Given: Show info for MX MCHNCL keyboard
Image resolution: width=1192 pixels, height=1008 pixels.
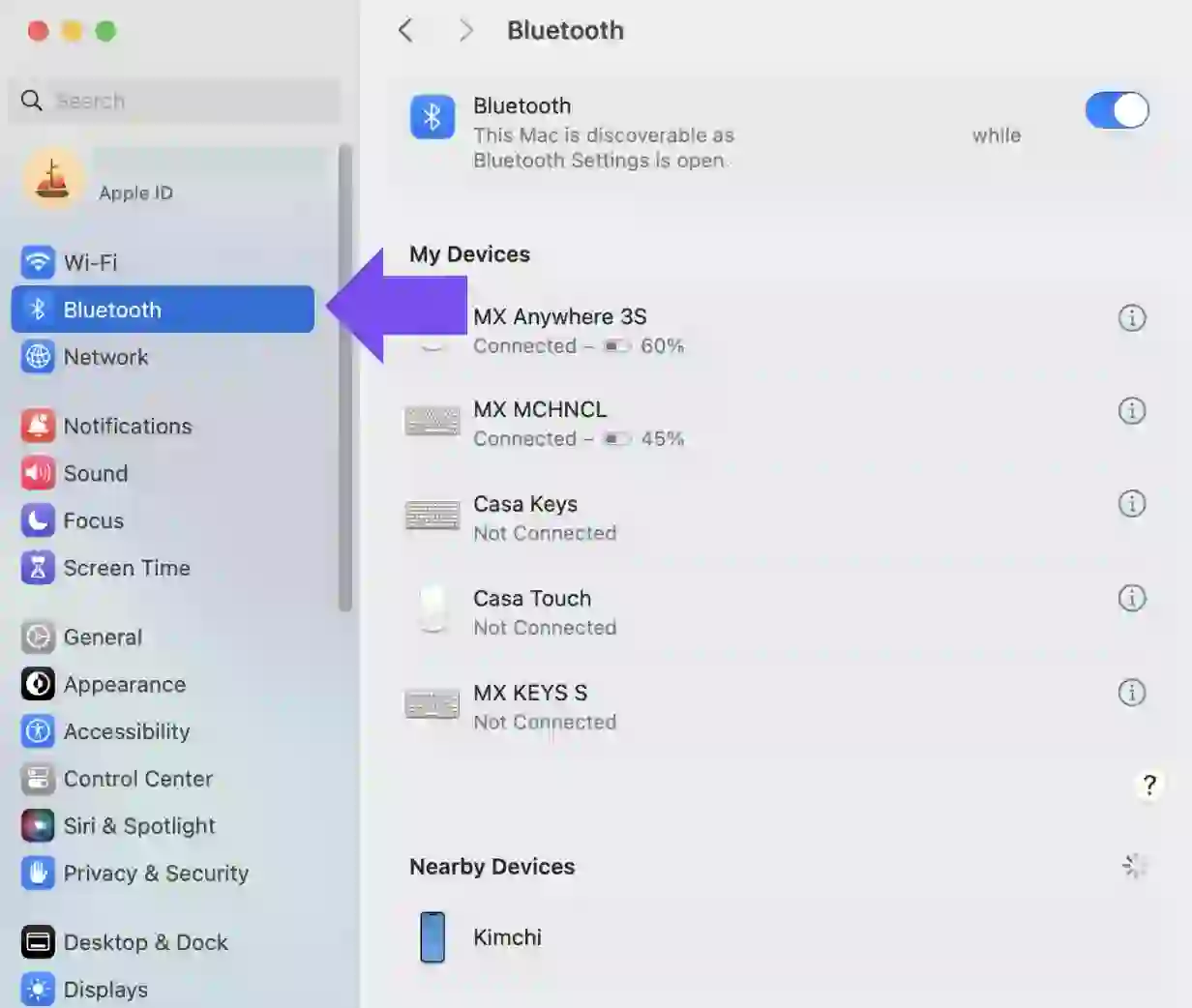Looking at the screenshot, I should click(1132, 410).
